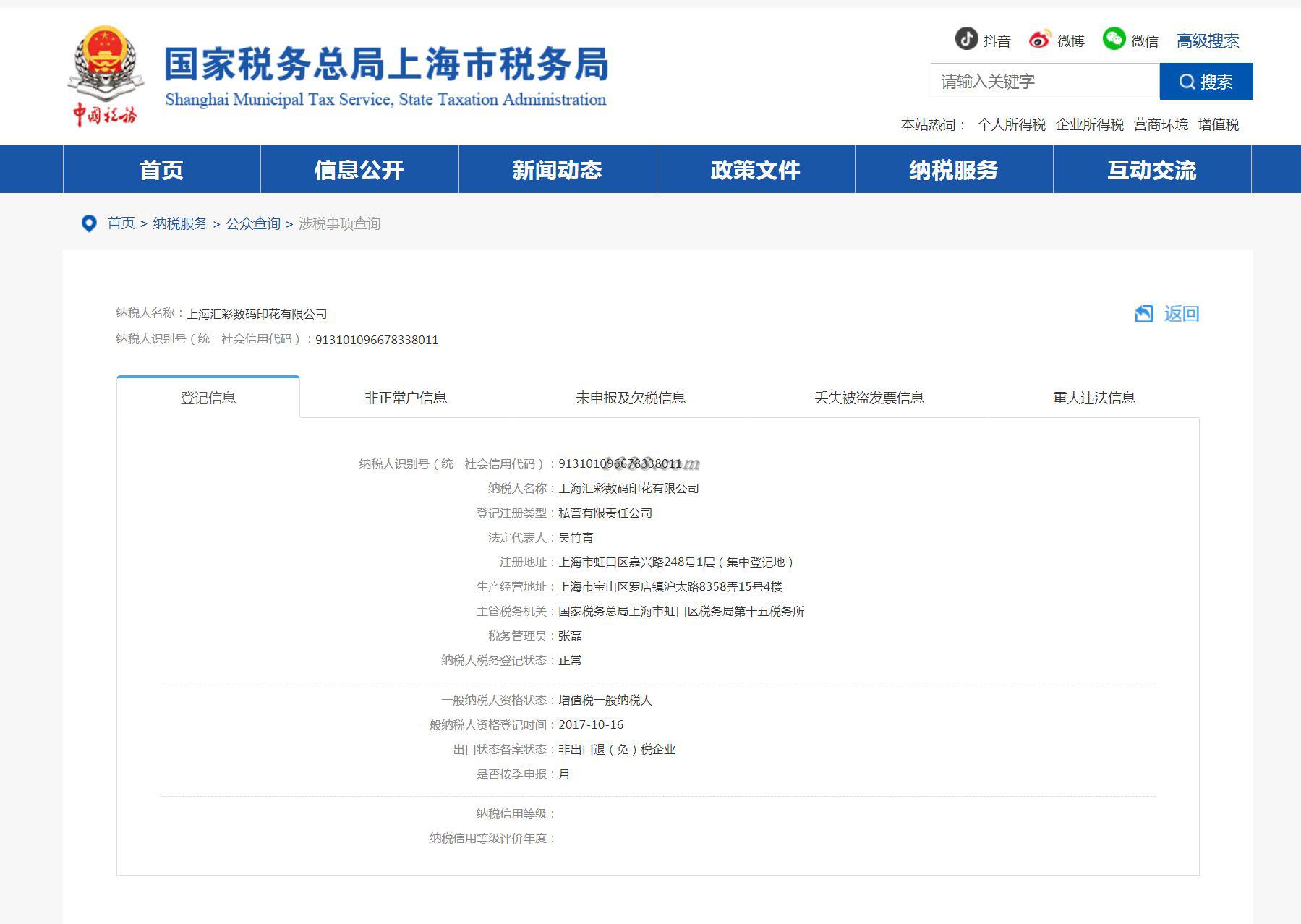Click hot word 营商环境
The height and width of the screenshot is (924, 1301).
point(1161,124)
